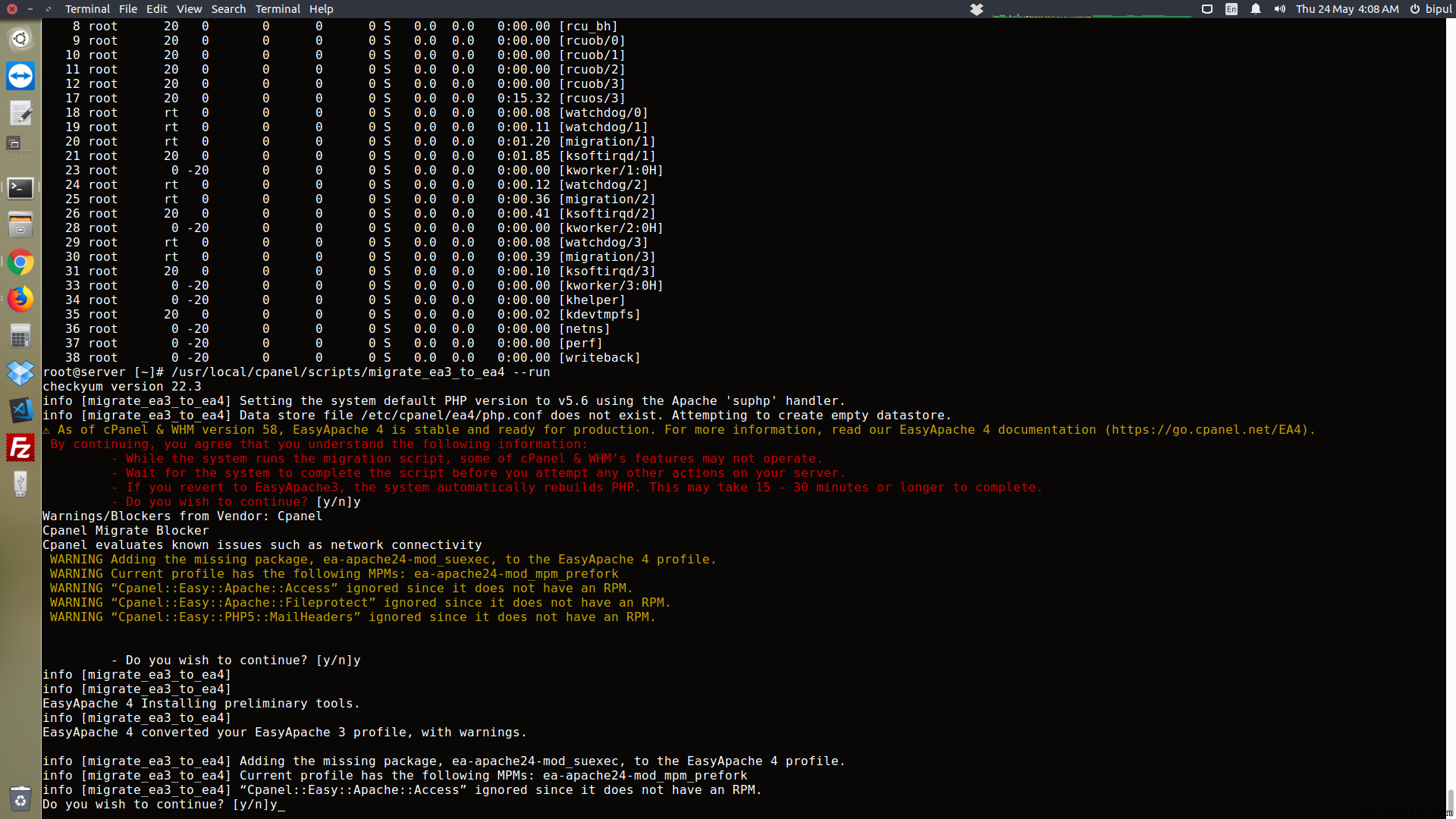This screenshot has height=819, width=1456.
Task: Launch Google Chrome from the dock
Action: tap(20, 262)
